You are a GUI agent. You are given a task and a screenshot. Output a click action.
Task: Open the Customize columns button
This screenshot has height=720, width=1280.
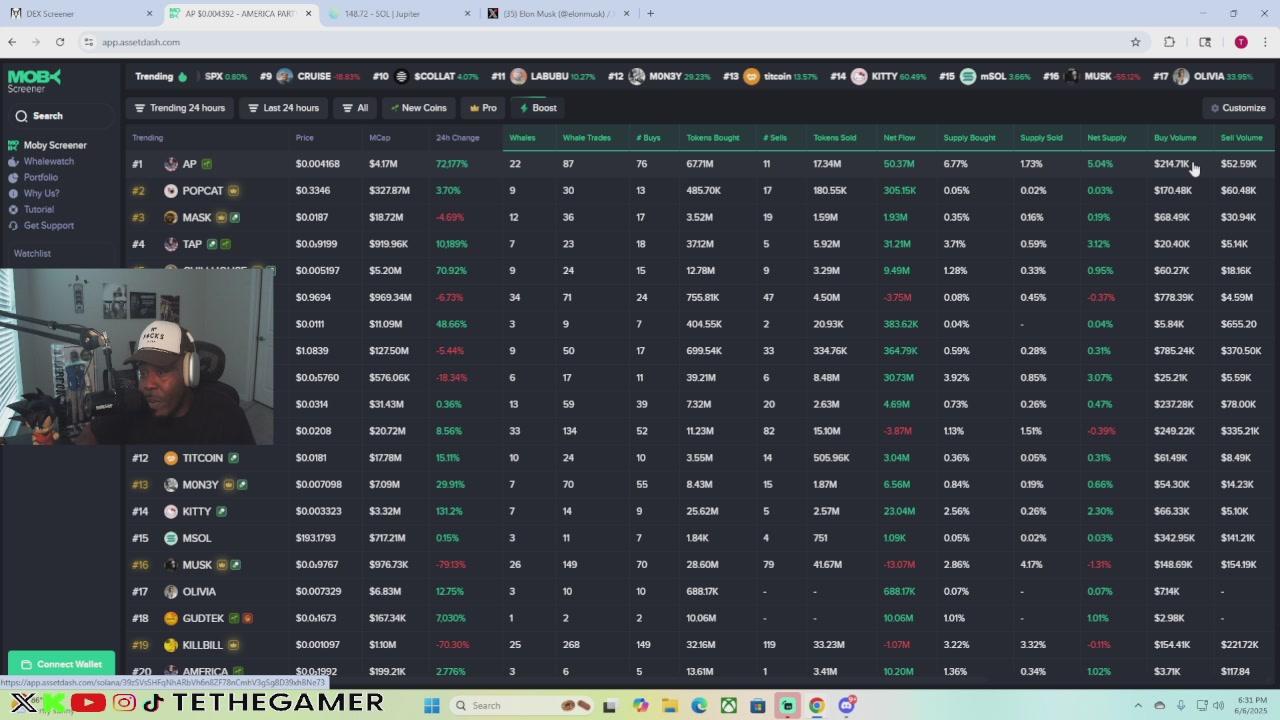coord(1238,108)
